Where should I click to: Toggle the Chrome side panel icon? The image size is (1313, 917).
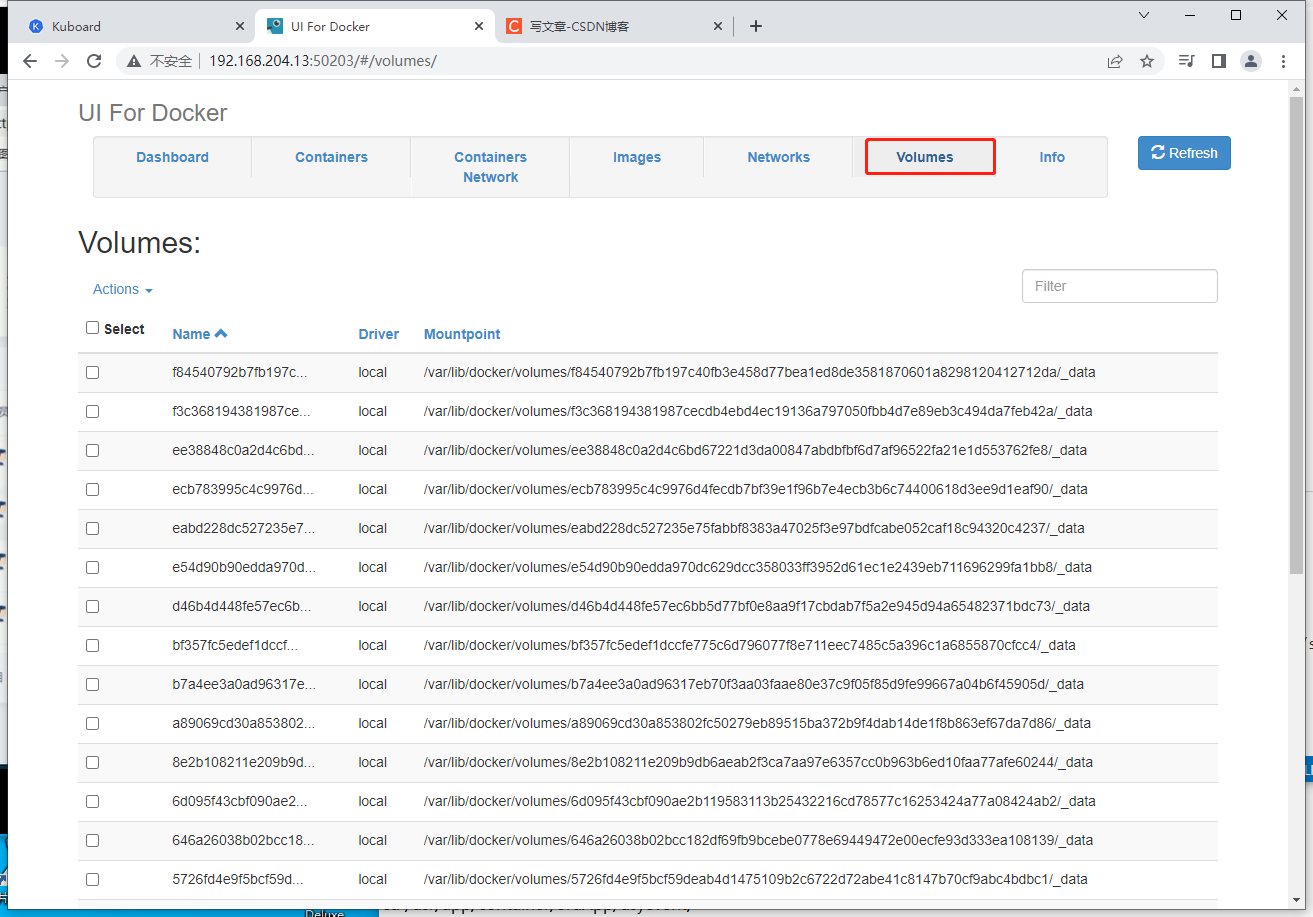[x=1218, y=61]
